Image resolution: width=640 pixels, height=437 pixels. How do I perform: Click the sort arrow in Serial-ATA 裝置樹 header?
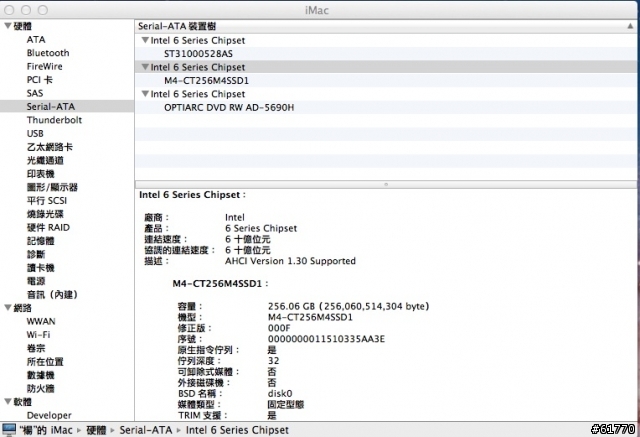tap(630, 26)
